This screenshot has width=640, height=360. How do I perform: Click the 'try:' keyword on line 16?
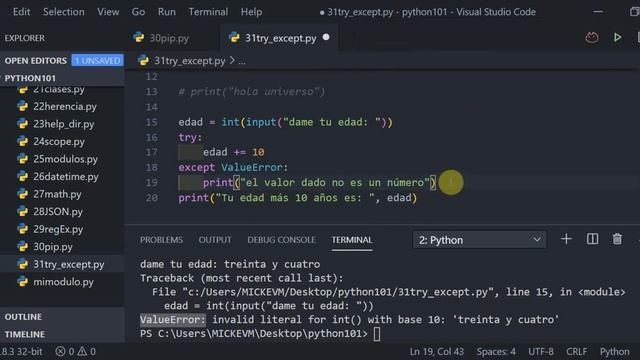[190, 137]
